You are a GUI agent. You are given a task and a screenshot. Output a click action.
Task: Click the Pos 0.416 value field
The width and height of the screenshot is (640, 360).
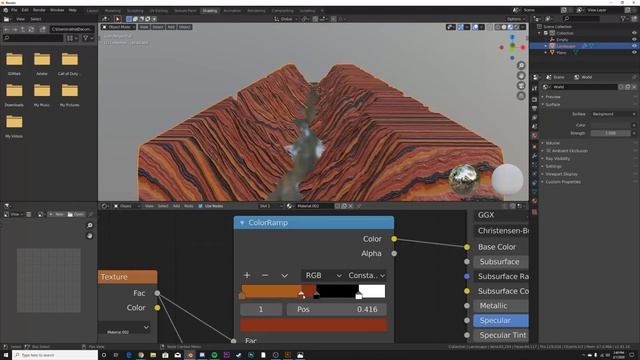336,309
